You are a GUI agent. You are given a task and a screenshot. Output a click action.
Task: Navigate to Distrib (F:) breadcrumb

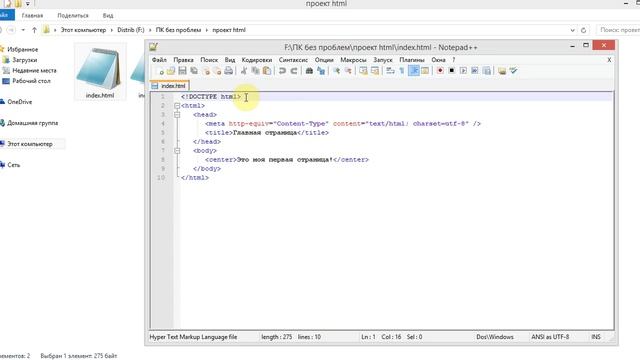point(131,30)
